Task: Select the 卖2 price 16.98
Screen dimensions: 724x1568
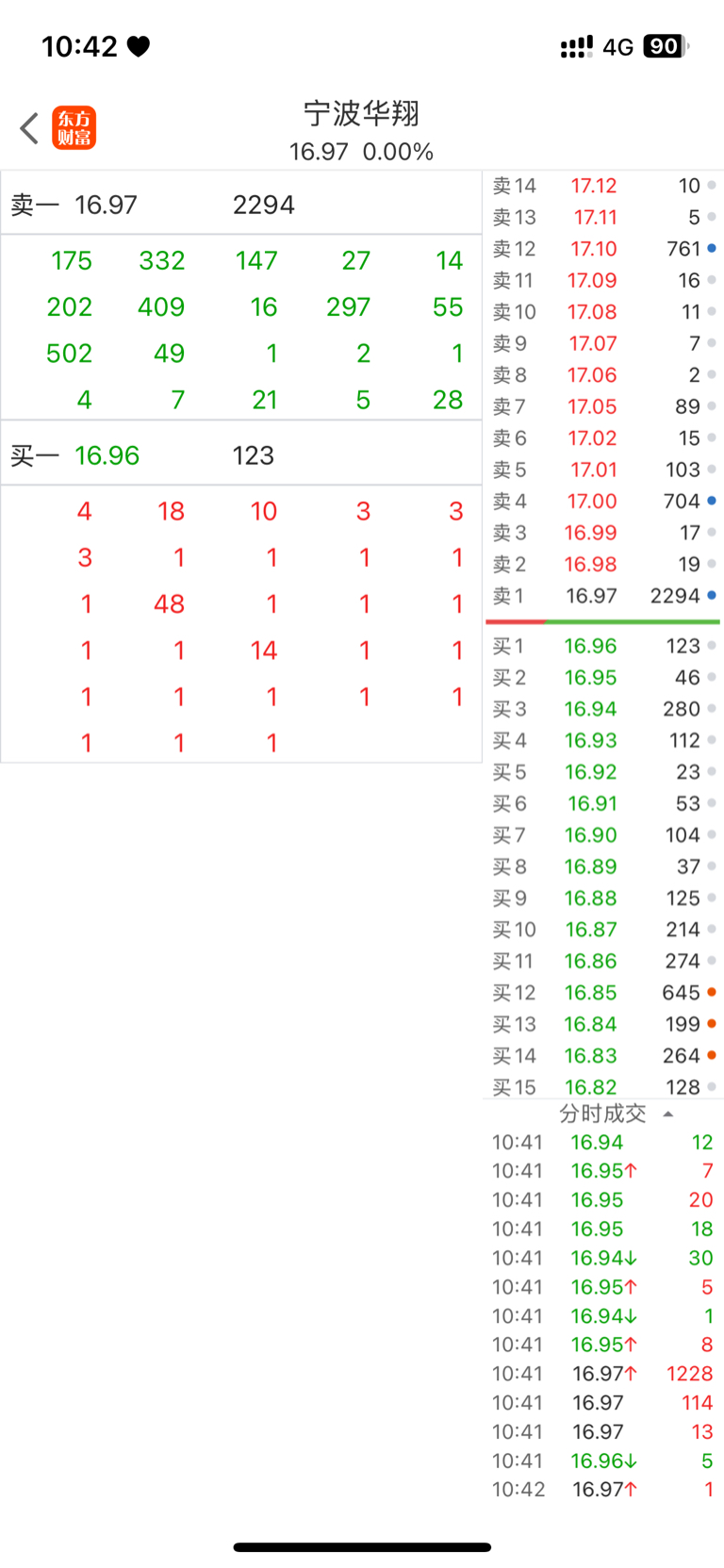Action: 590,564
